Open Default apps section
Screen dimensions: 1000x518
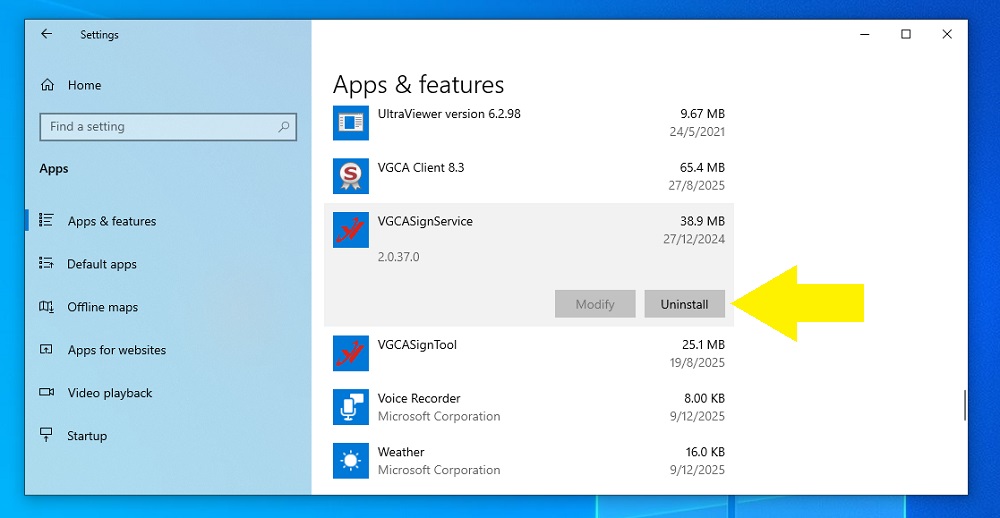click(101, 264)
